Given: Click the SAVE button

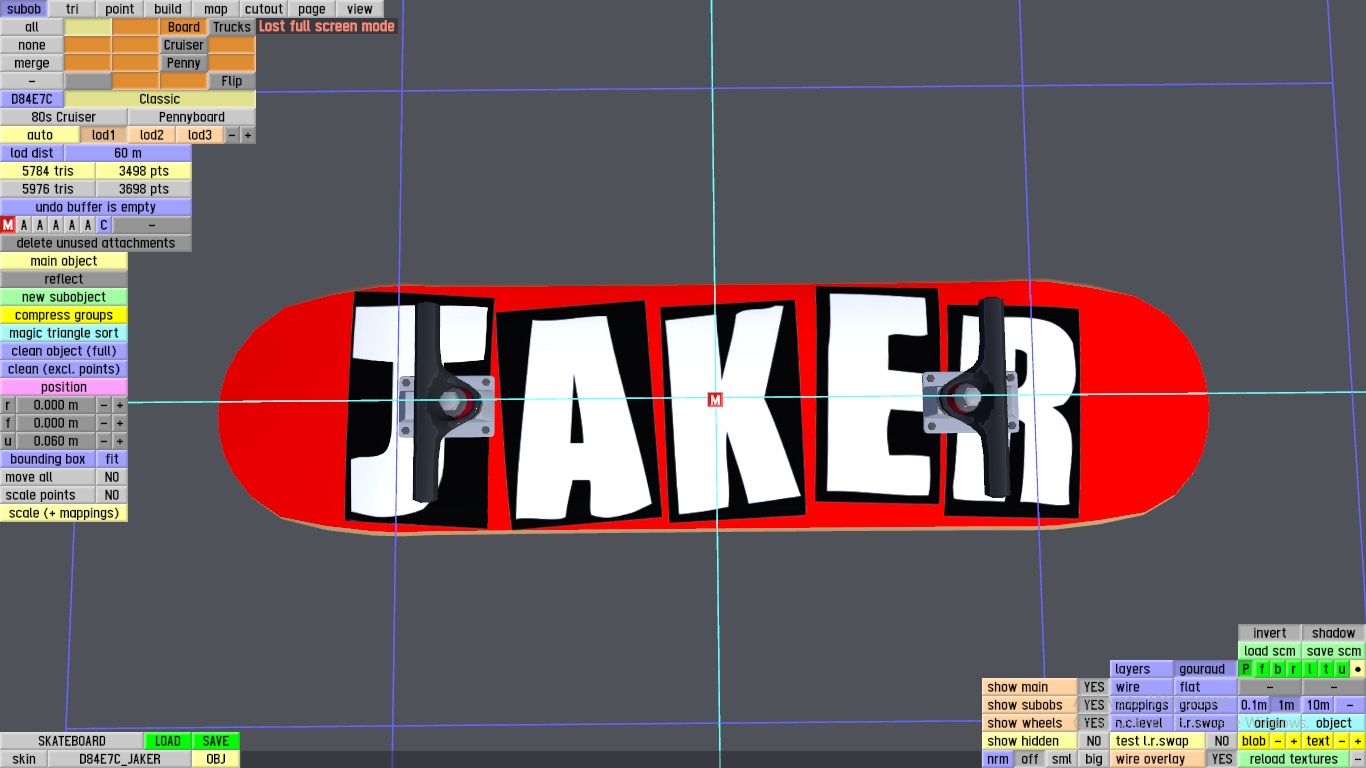Looking at the screenshot, I should click(216, 741).
